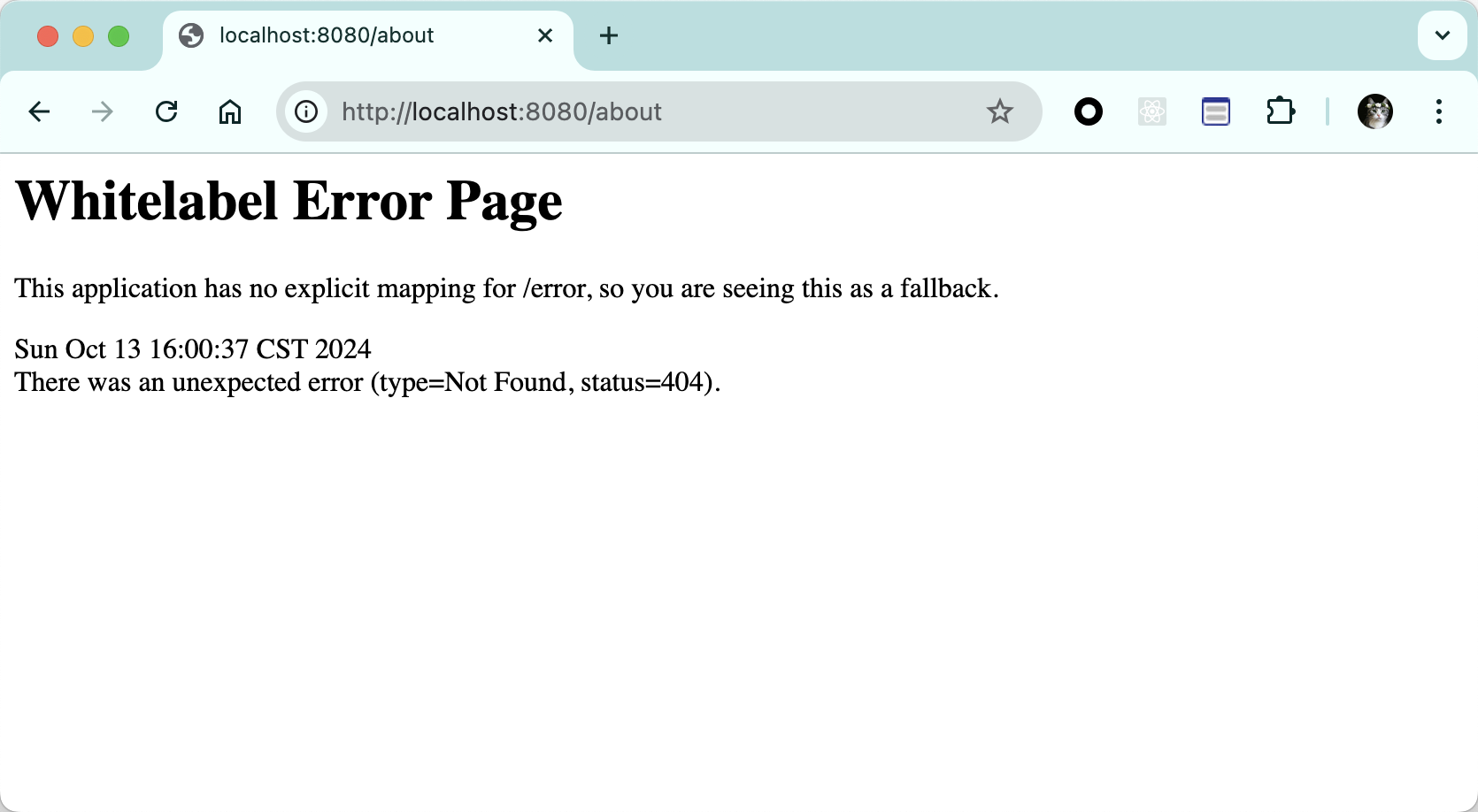
Task: Open the home page button
Action: tap(230, 111)
